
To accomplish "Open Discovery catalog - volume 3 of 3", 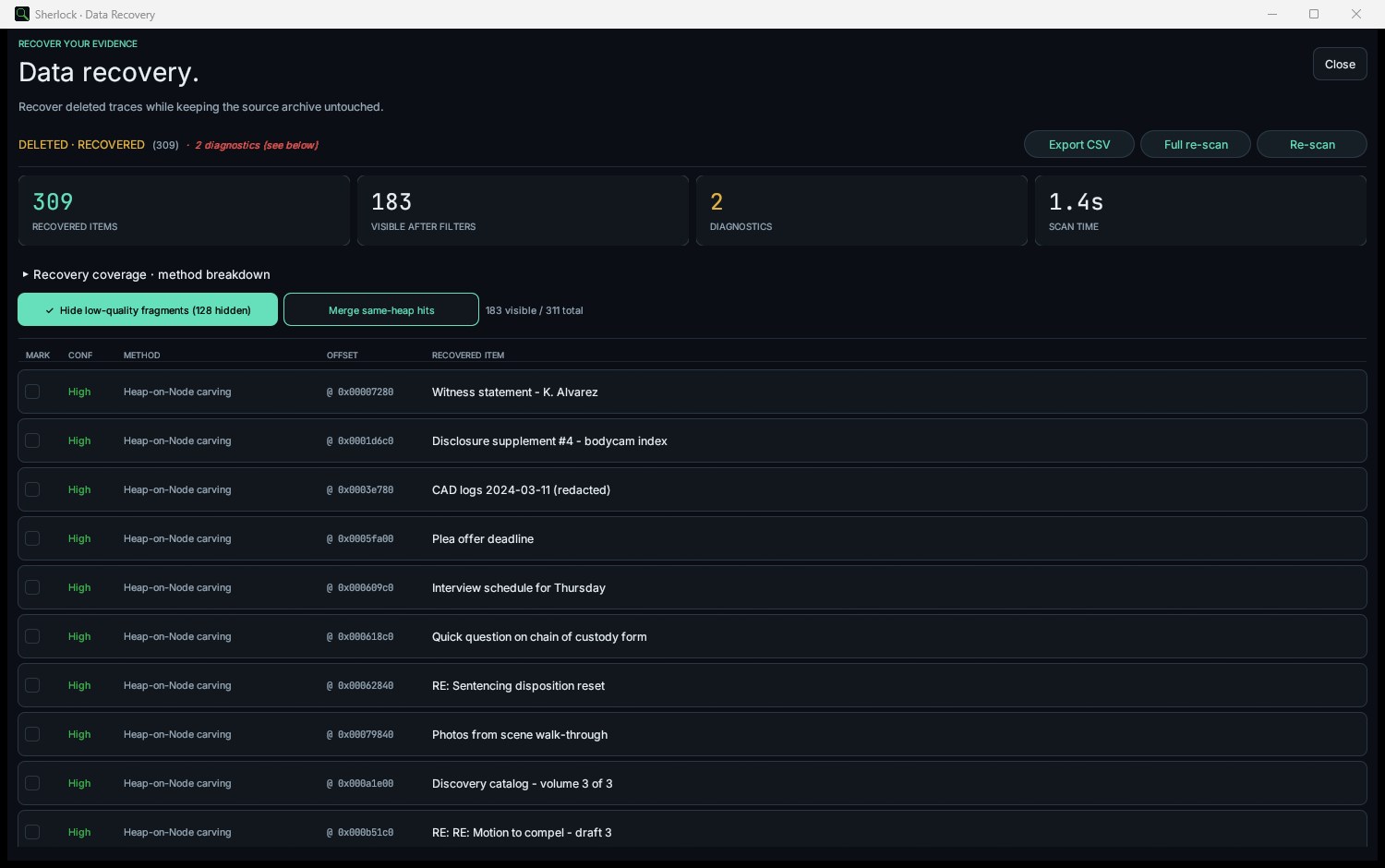I will (x=522, y=783).
